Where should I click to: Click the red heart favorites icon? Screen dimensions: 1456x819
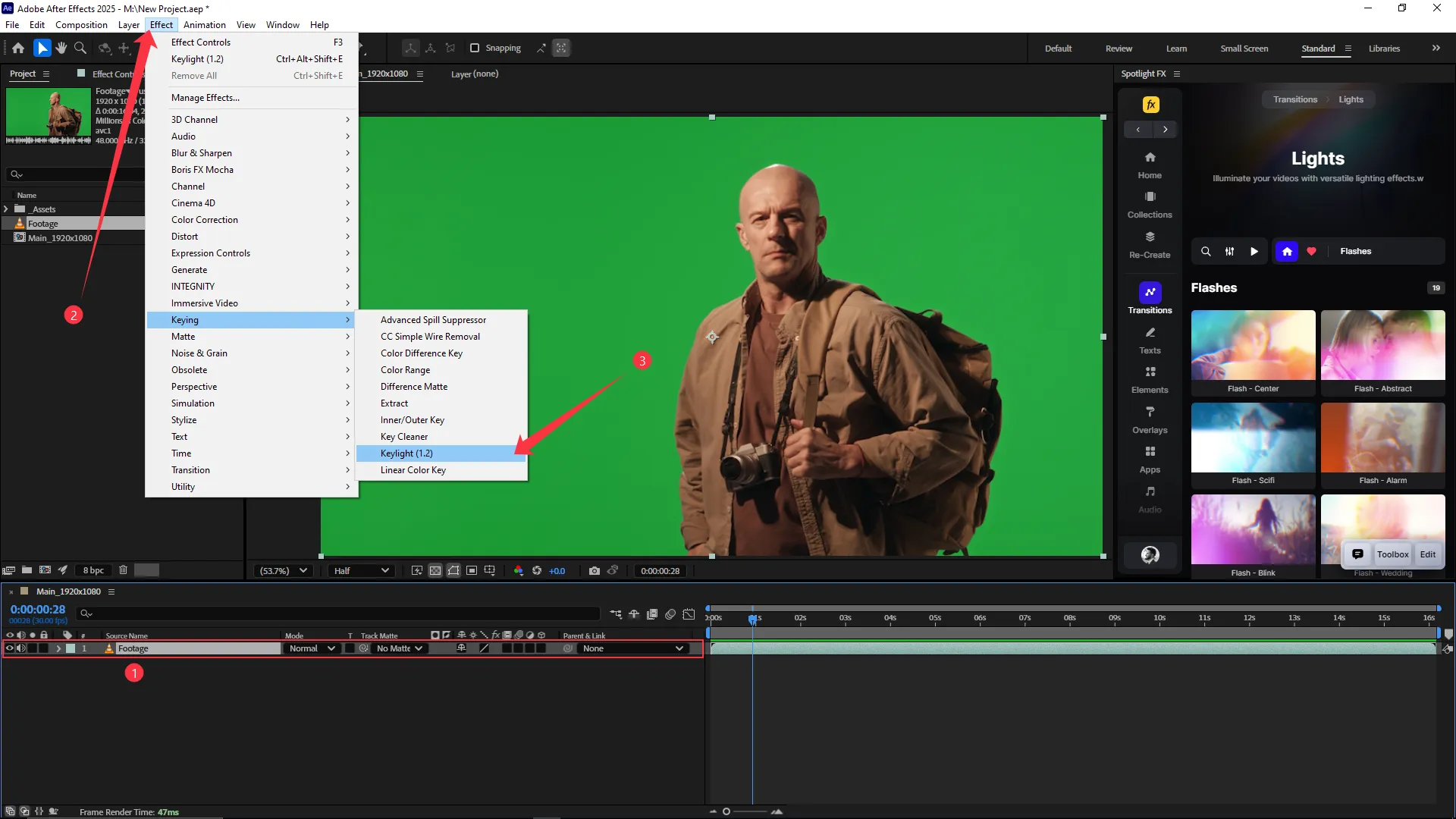click(x=1311, y=252)
